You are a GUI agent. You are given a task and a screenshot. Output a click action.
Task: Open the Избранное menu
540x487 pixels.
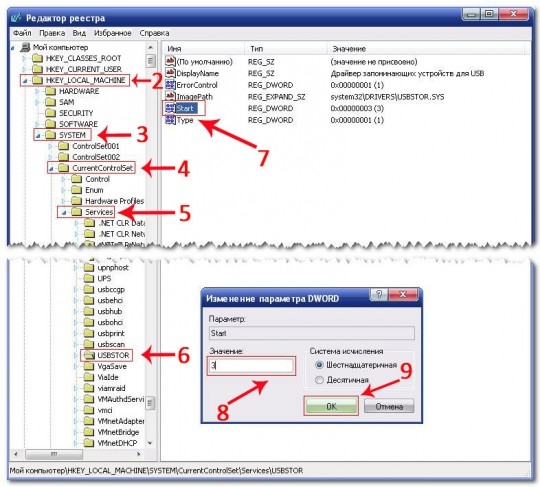pyautogui.click(x=113, y=33)
